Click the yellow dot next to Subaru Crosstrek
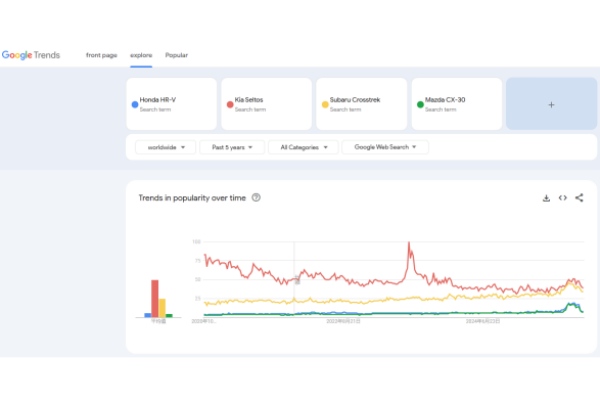The height and width of the screenshot is (400, 600). pyautogui.click(x=325, y=104)
